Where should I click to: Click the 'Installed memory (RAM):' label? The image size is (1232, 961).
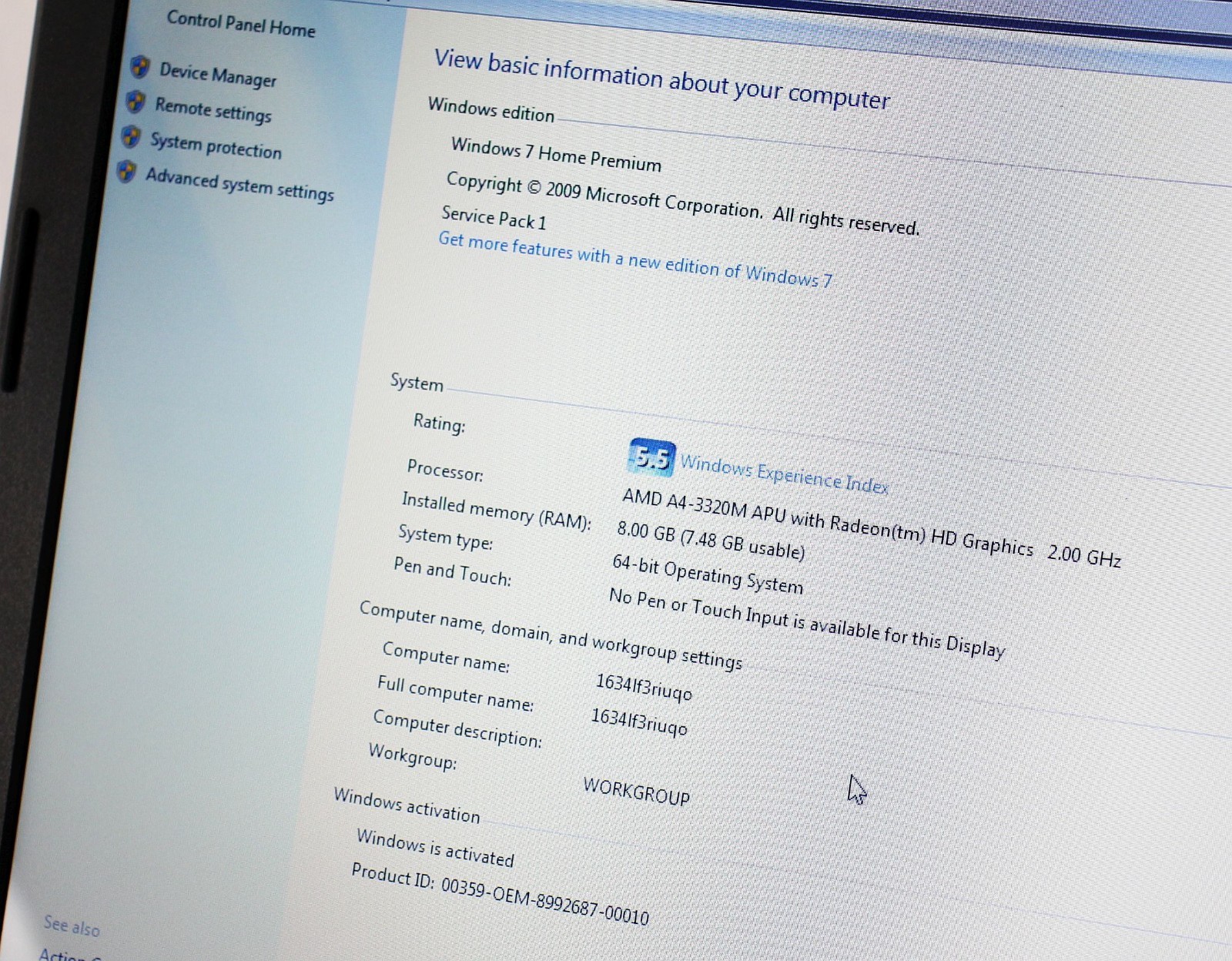coord(497,511)
